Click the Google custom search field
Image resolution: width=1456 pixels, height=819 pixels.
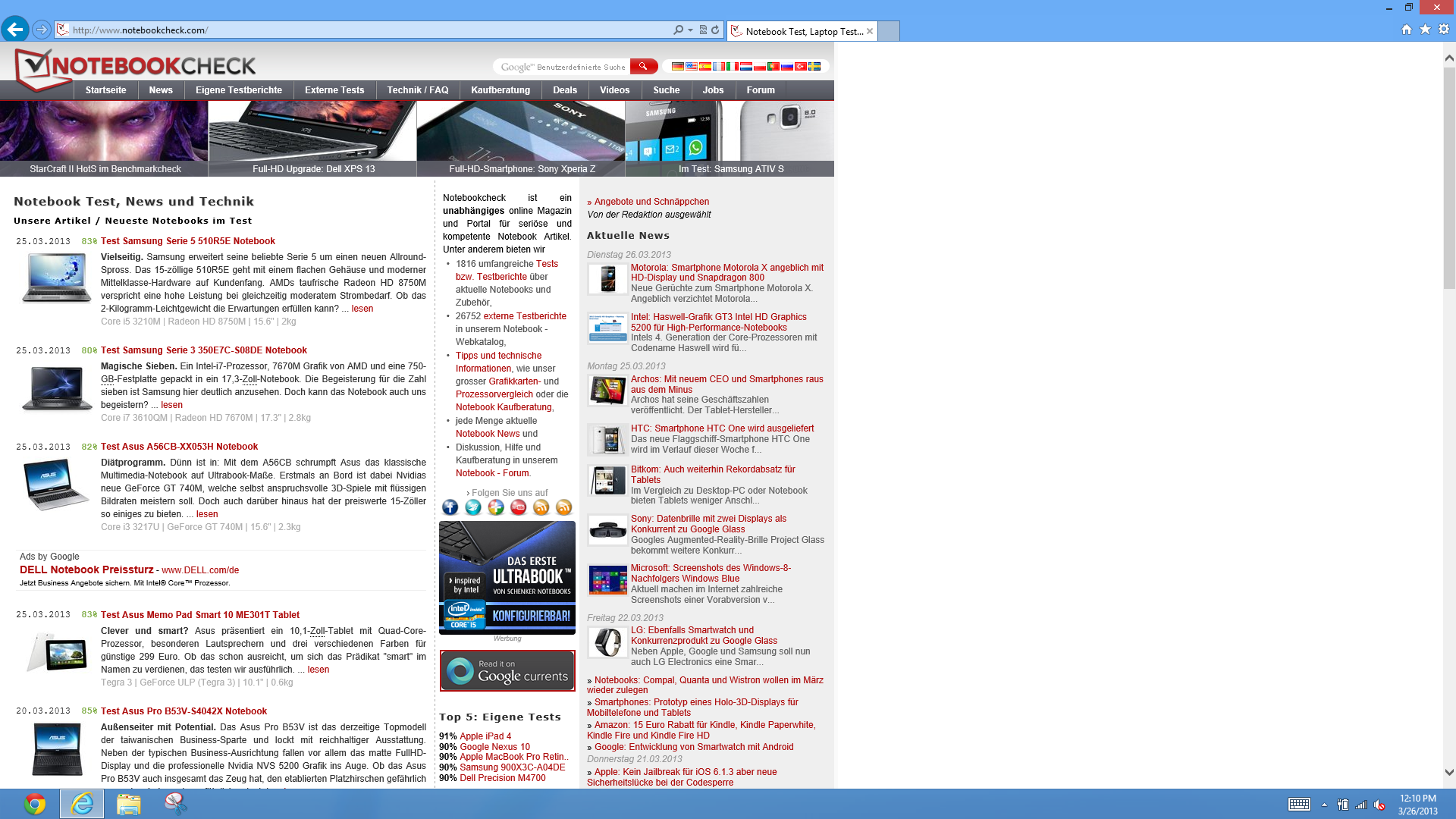[x=561, y=67]
